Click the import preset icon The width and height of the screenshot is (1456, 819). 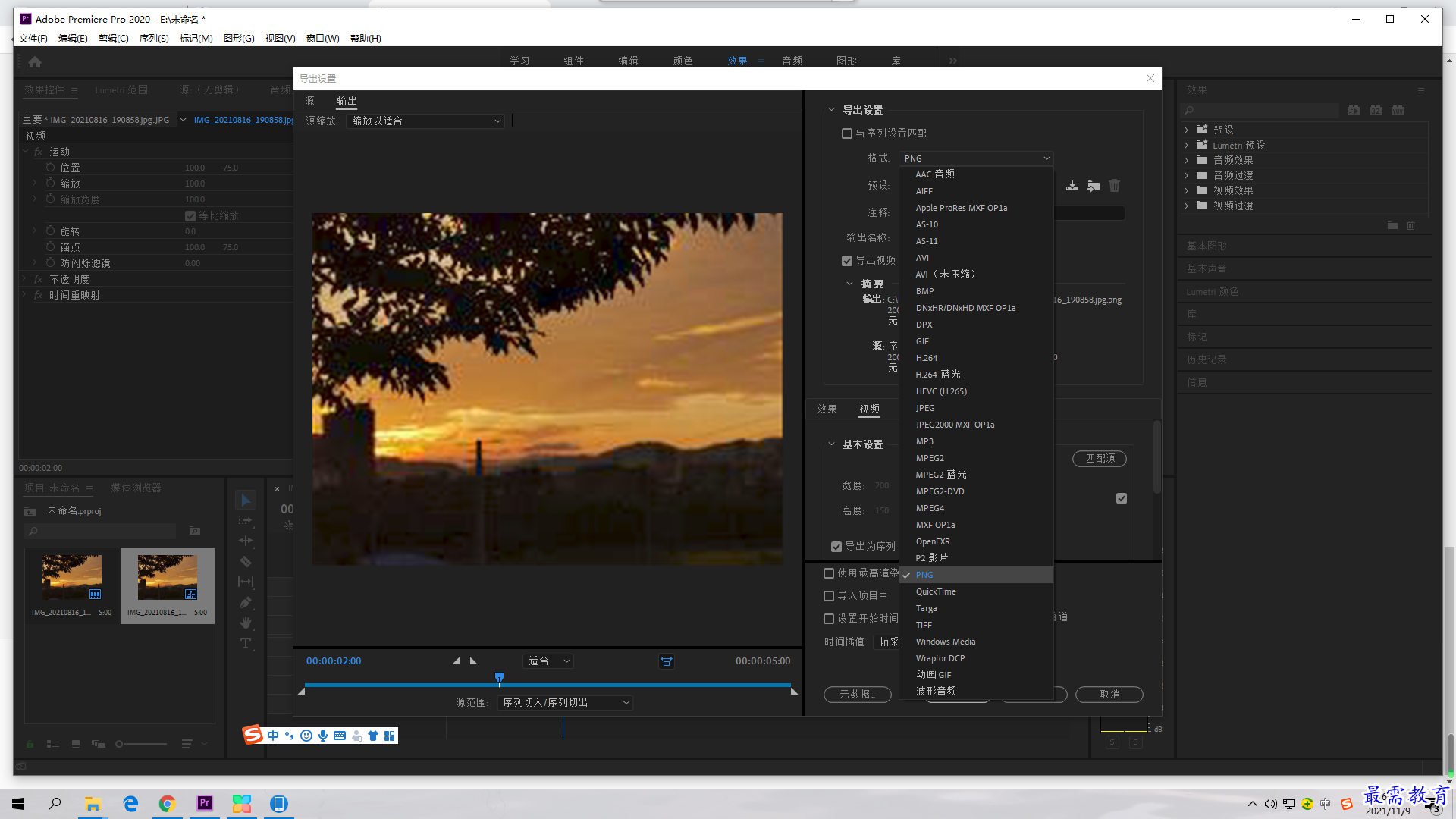point(1093,186)
